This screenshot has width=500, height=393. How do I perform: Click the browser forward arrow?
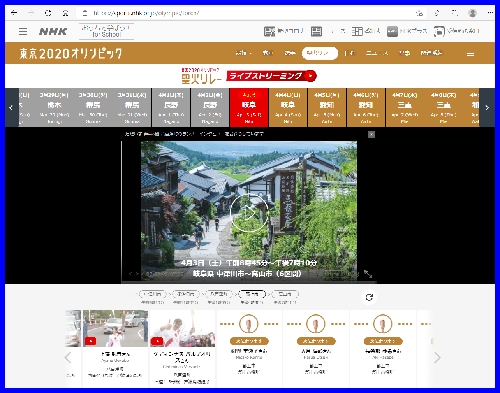click(x=31, y=13)
